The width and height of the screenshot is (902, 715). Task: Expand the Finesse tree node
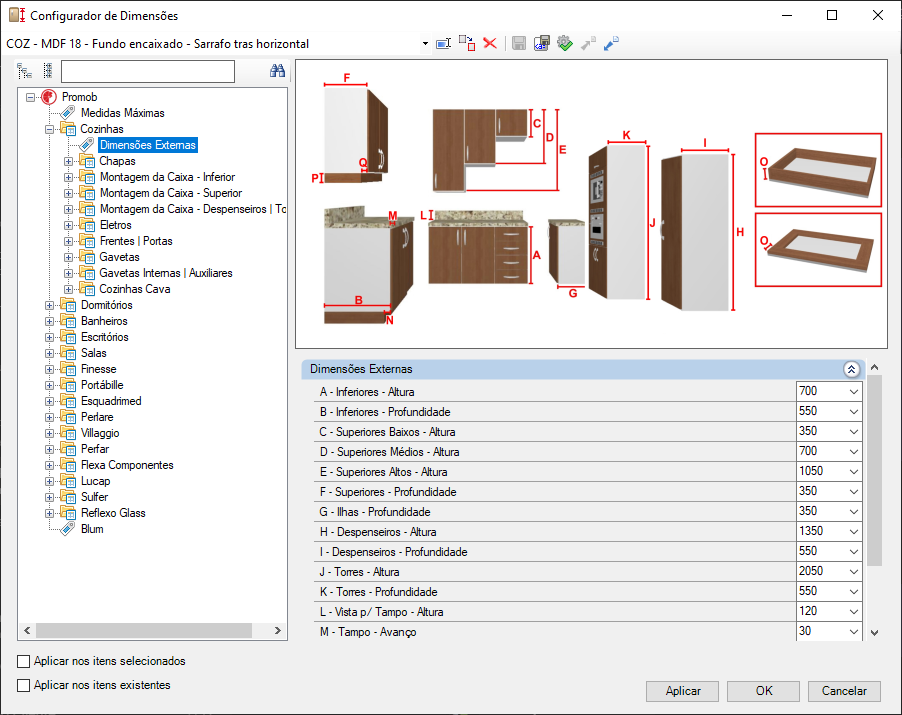point(49,369)
